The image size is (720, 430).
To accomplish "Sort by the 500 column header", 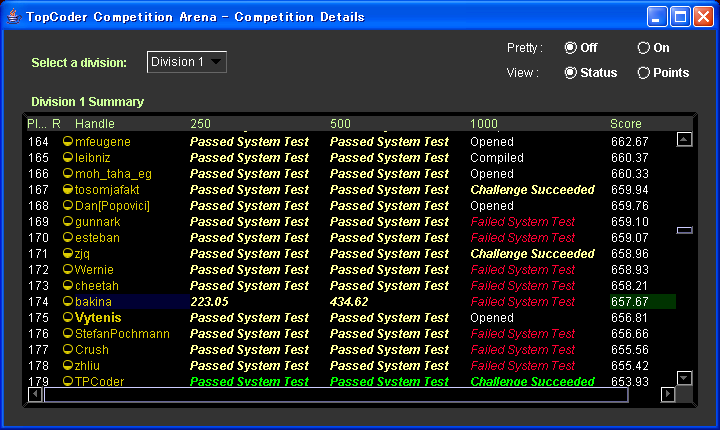I will tap(340, 124).
